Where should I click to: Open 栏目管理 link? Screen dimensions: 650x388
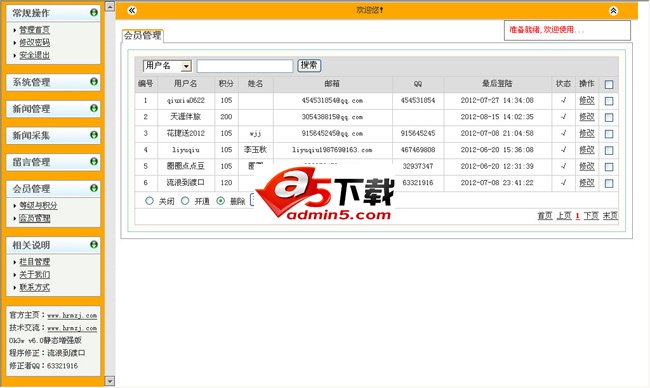(34, 262)
